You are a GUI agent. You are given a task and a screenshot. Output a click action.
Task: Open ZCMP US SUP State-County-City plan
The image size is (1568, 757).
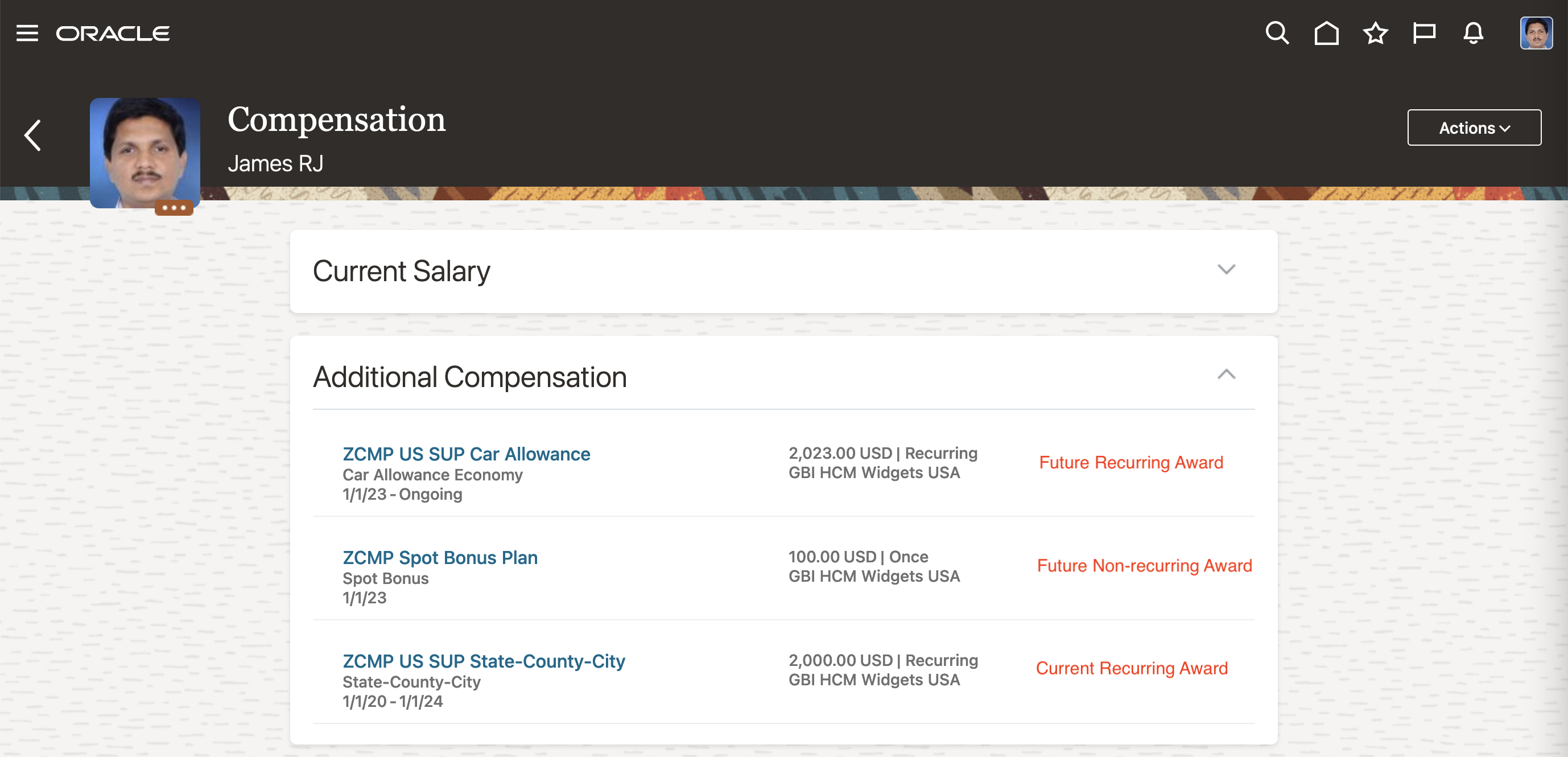point(484,661)
